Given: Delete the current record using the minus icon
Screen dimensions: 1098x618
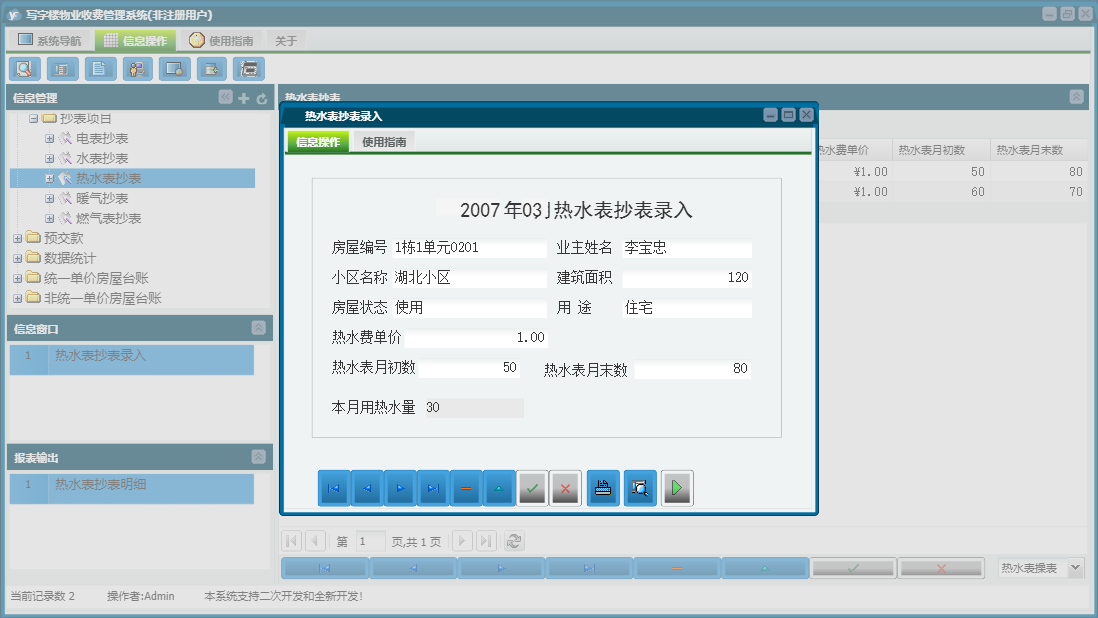Looking at the screenshot, I should (x=466, y=488).
